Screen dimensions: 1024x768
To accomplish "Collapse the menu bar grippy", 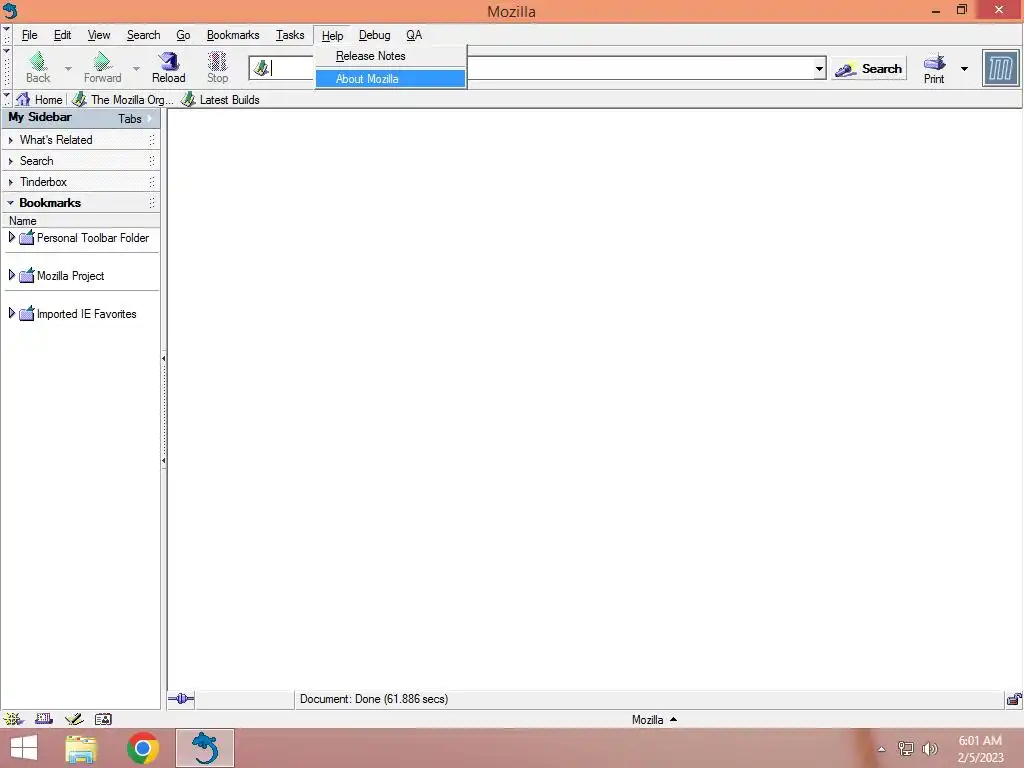I will pyautogui.click(x=7, y=35).
